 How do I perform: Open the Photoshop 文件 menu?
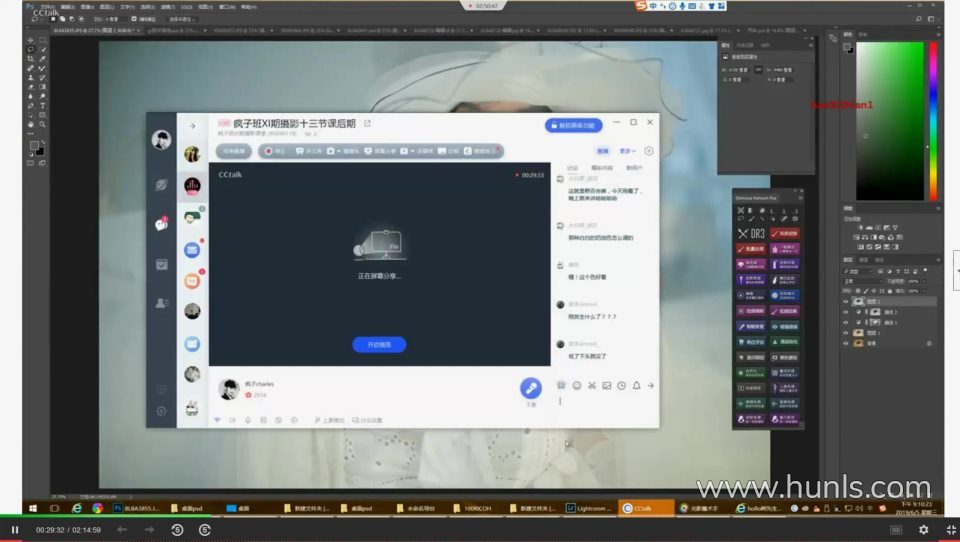[x=48, y=6]
